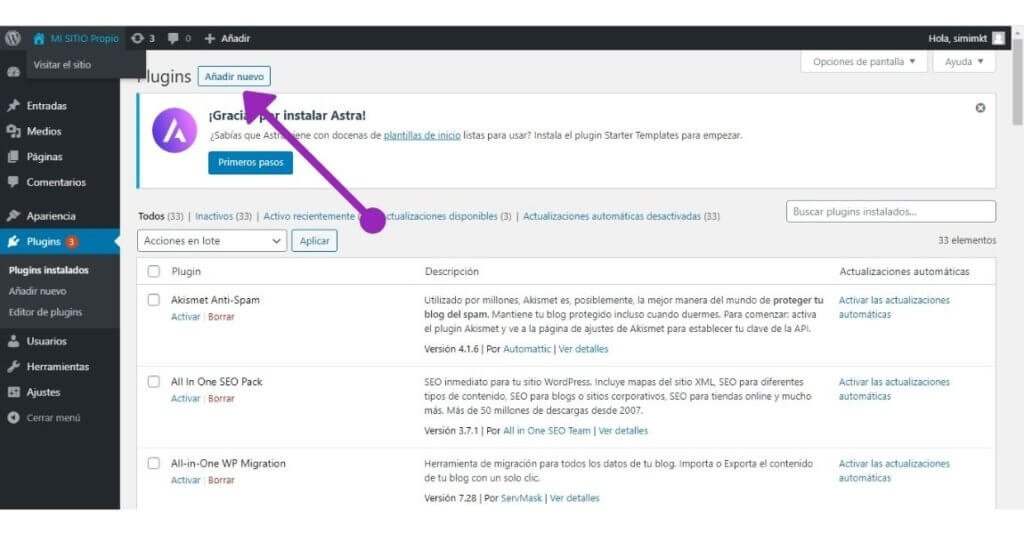Click the pages icon for Páginas
Screen dimensions: 1024x534
13,157
